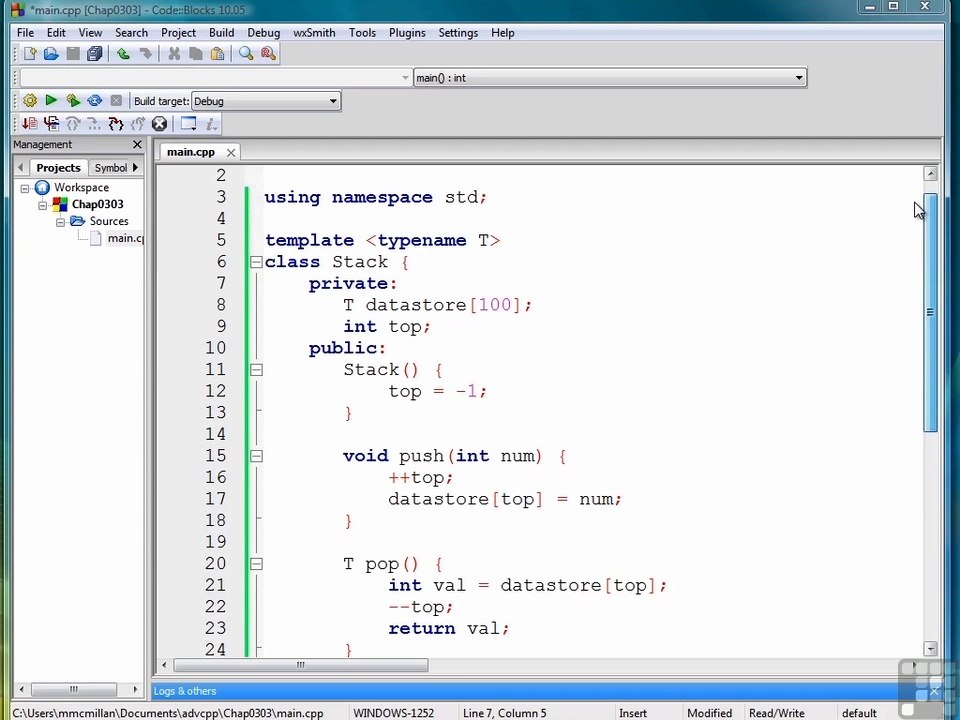Run to cursor debug icon
The width and height of the screenshot is (960, 720).
[x=51, y=124]
